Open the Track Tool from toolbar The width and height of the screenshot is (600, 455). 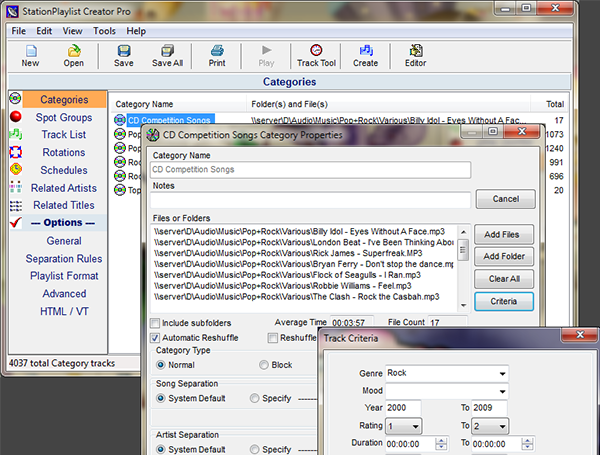(316, 56)
